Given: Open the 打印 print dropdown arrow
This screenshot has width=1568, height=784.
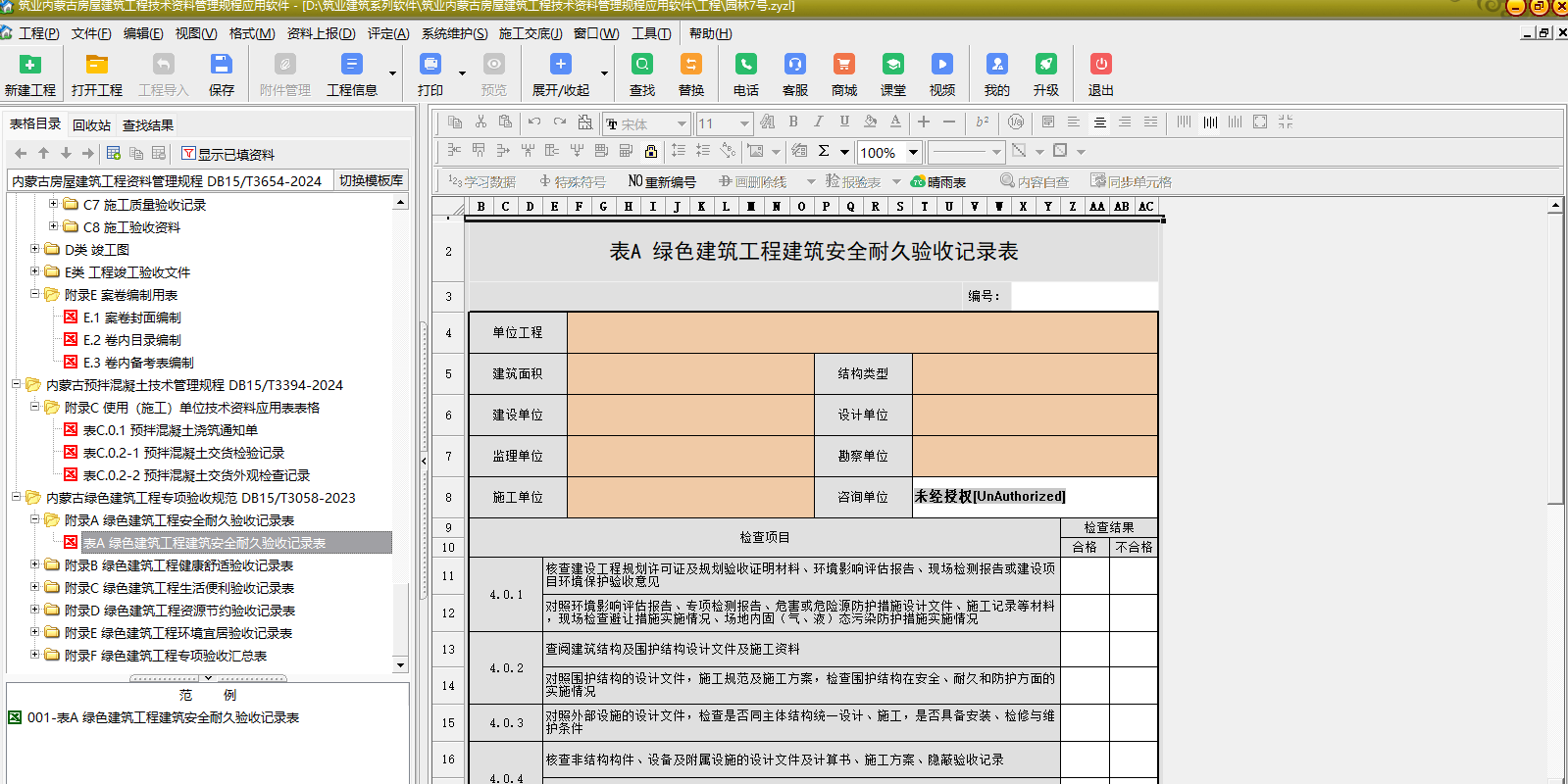Looking at the screenshot, I should tap(462, 73).
